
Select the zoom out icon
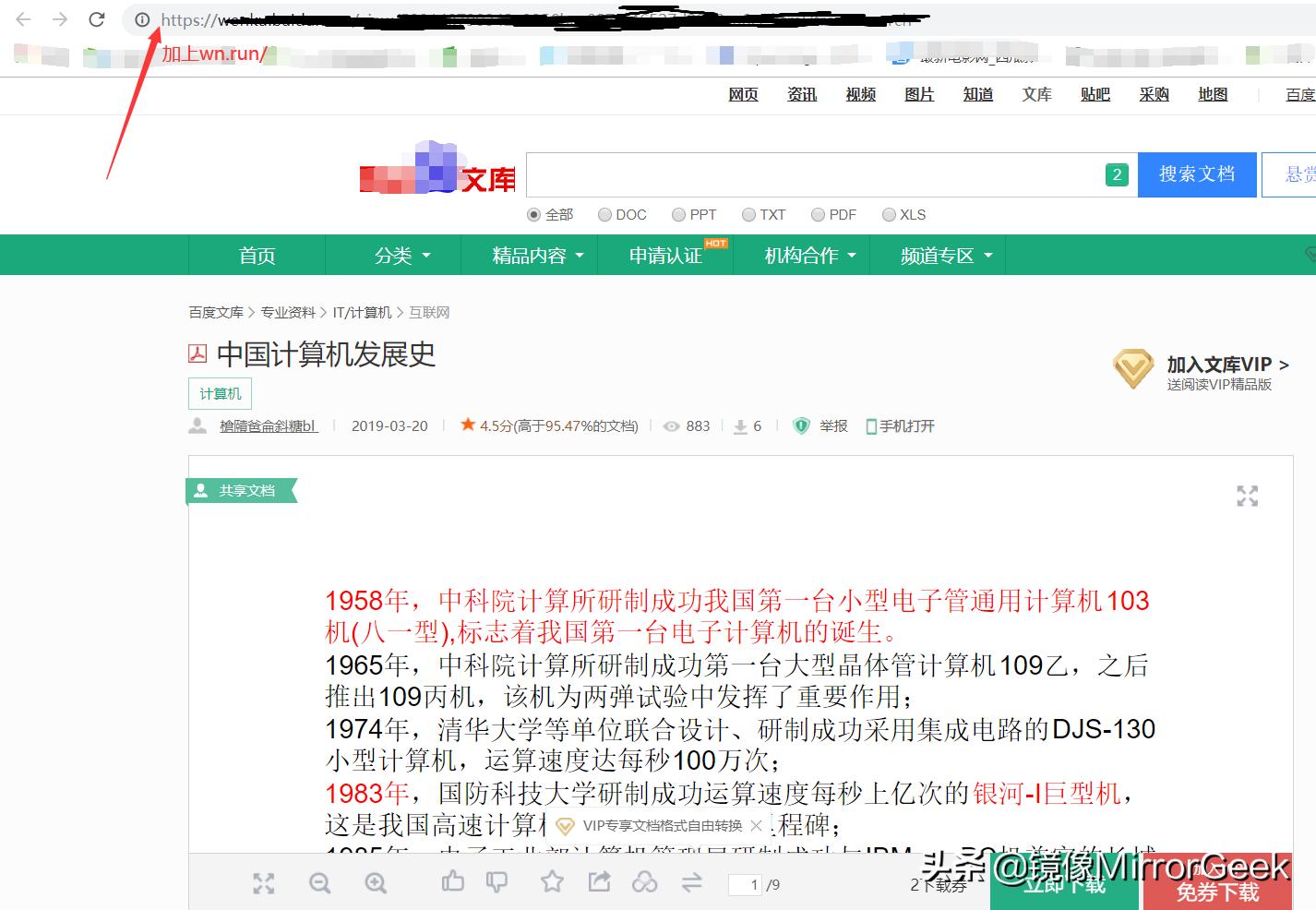click(x=320, y=883)
